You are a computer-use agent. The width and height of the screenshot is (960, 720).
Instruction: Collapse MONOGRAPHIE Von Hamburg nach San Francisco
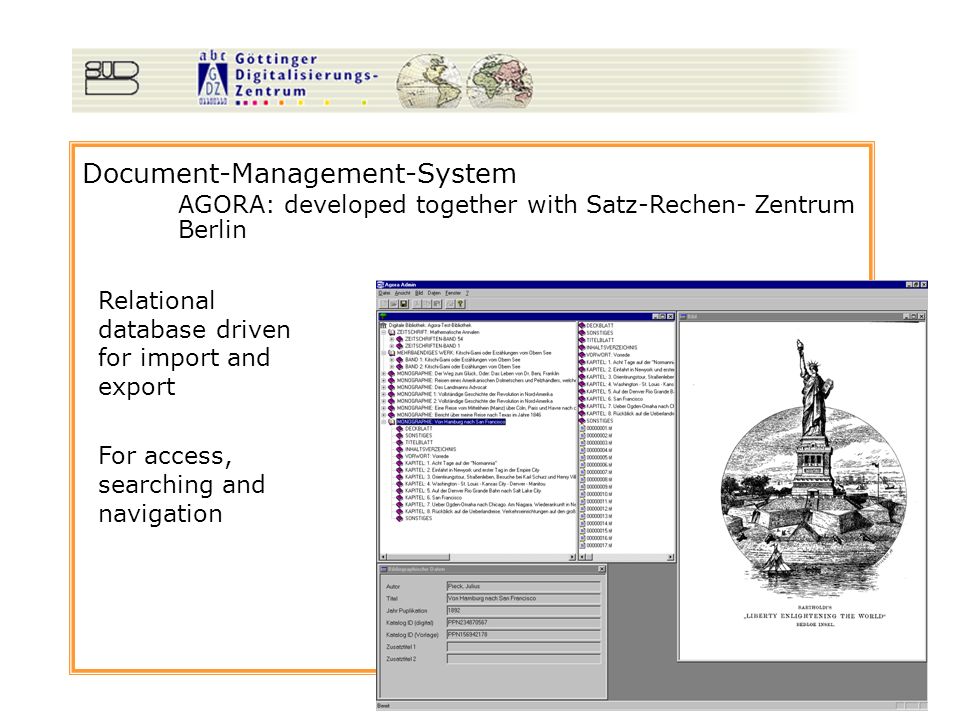[384, 422]
